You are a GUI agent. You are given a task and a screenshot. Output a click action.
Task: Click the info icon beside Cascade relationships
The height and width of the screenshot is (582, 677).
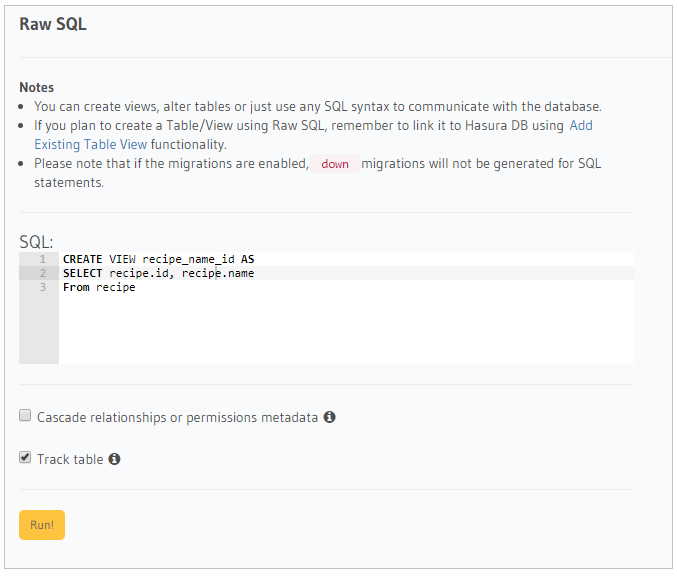pyautogui.click(x=329, y=417)
